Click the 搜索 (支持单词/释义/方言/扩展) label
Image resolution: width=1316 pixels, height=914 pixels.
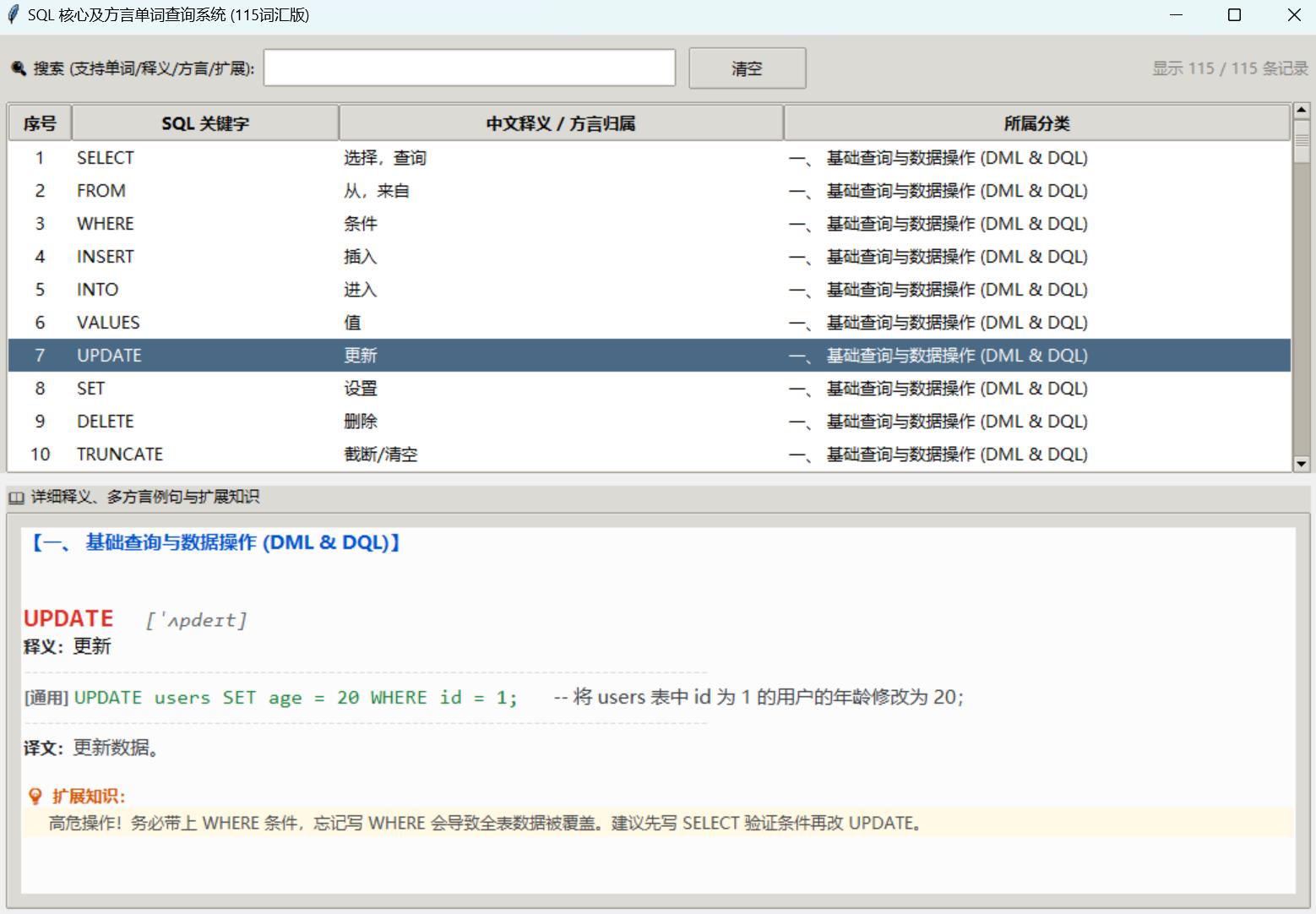144,68
